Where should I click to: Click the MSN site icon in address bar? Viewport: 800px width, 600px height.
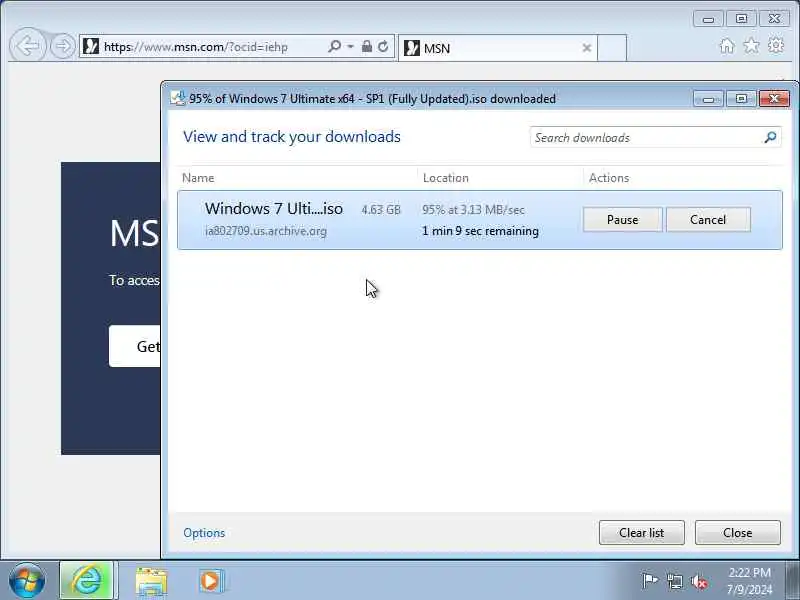coord(91,46)
